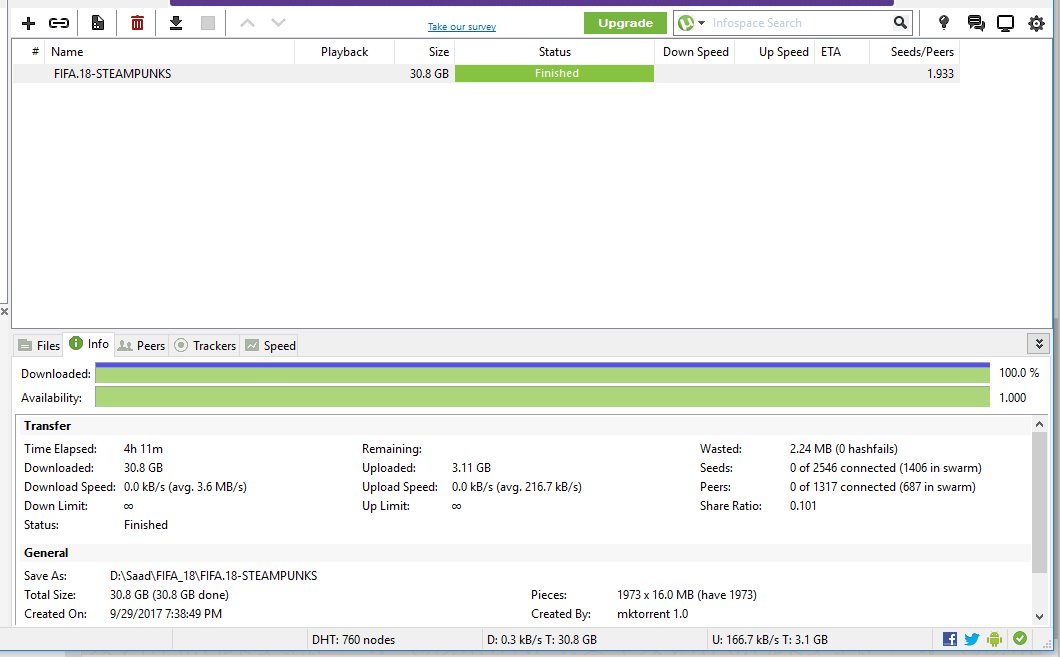Click the remote monitor icon
The height and width of the screenshot is (657, 1060).
point(1005,24)
